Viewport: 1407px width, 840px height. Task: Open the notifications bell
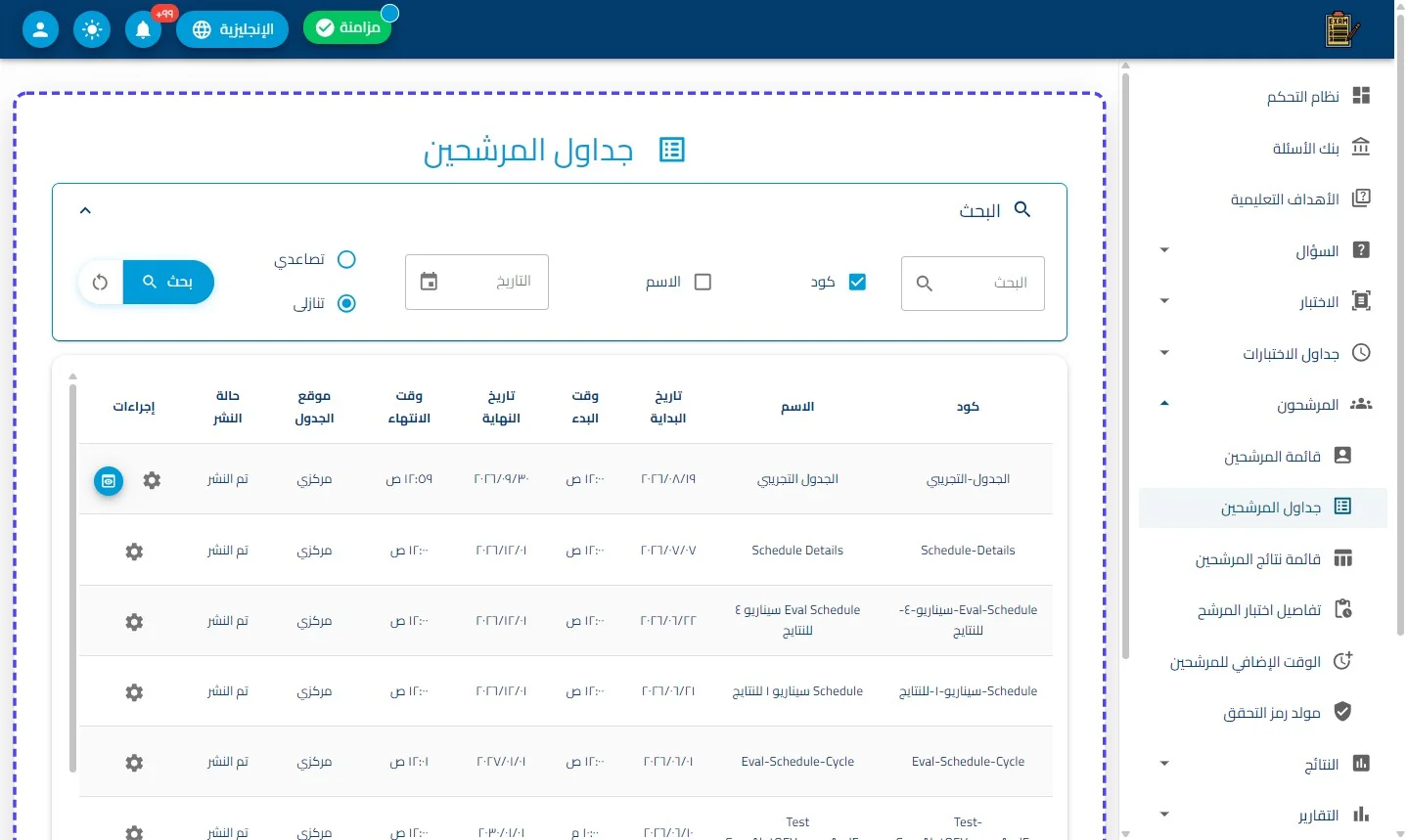(143, 29)
